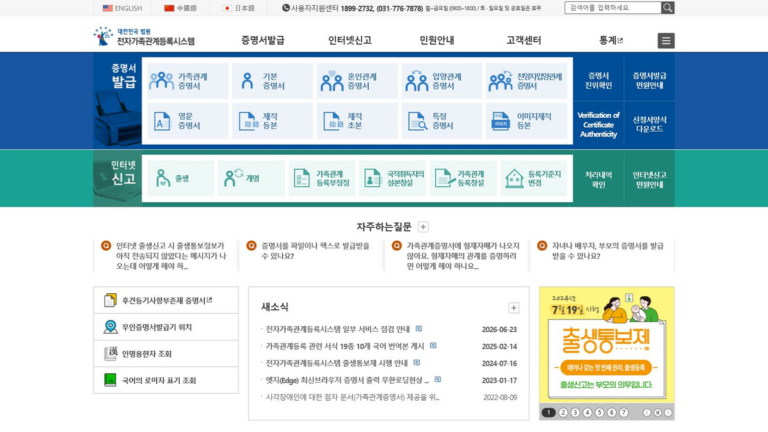Open FAQ 자녀나 배우자, 부모의 증명서
This screenshot has width=768, height=432.
pos(608,251)
